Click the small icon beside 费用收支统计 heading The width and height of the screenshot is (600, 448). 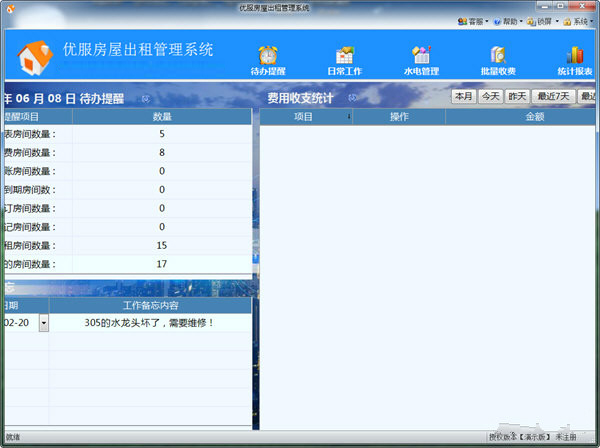(352, 99)
